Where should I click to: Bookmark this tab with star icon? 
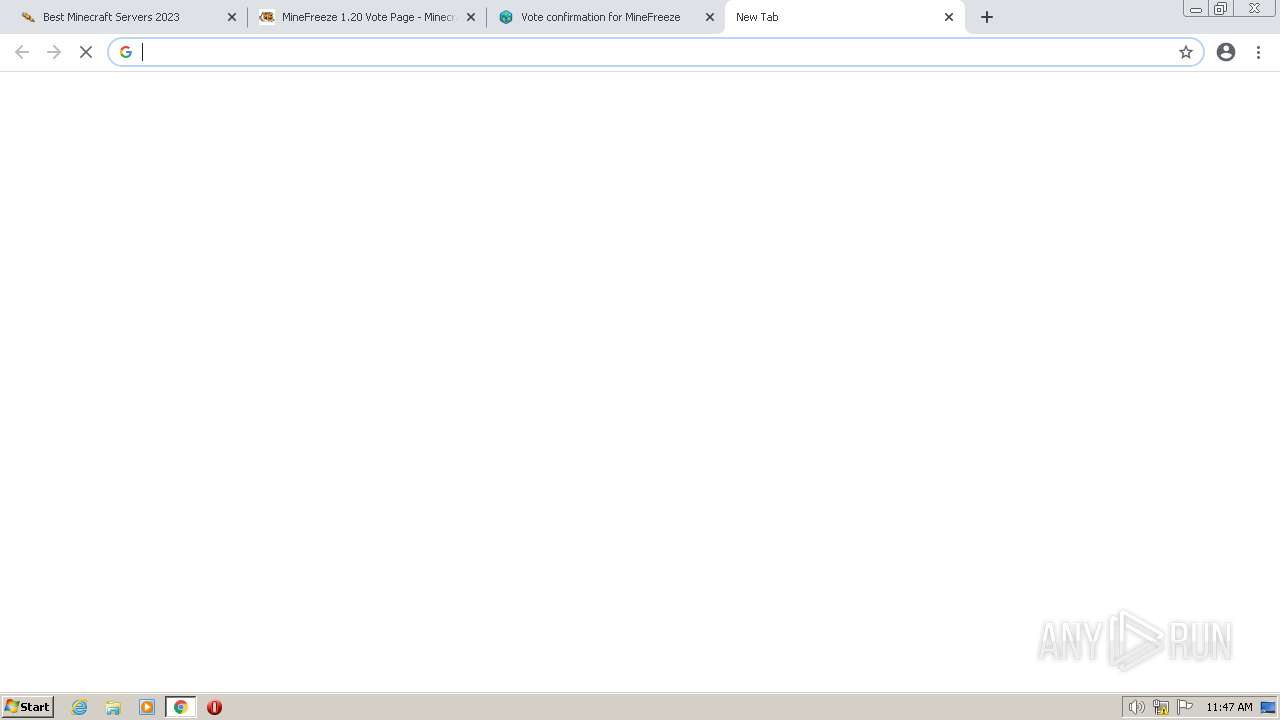1186,52
